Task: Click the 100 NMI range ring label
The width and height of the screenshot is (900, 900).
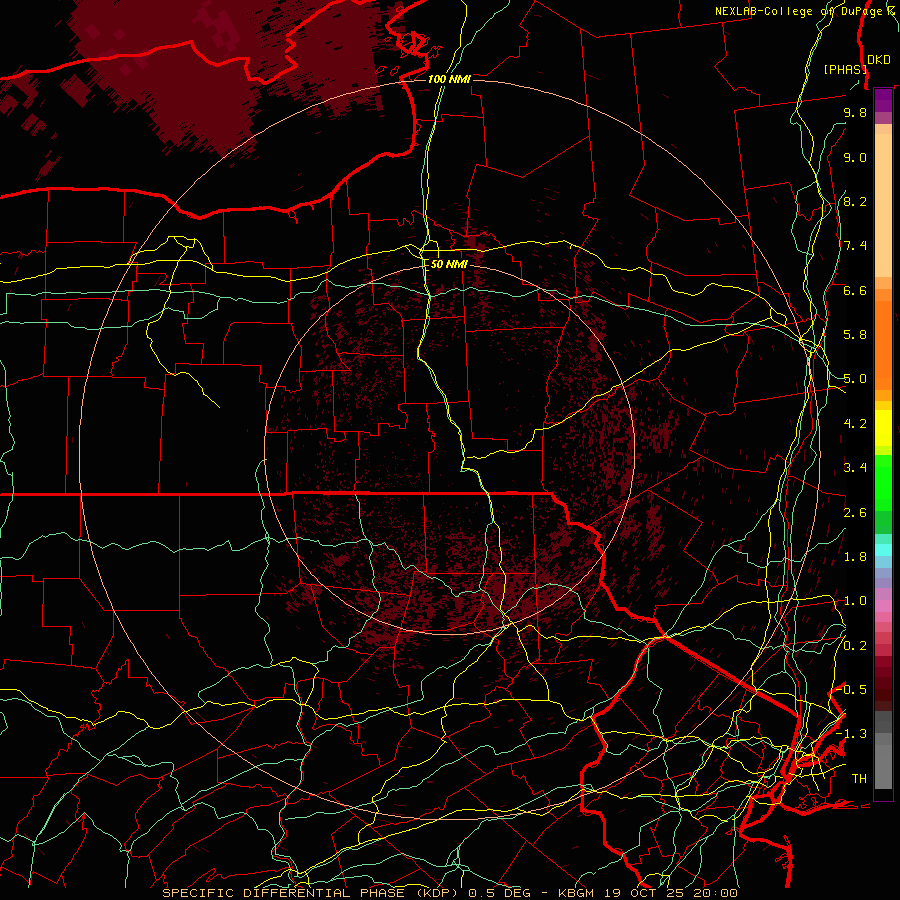Action: pos(449,79)
